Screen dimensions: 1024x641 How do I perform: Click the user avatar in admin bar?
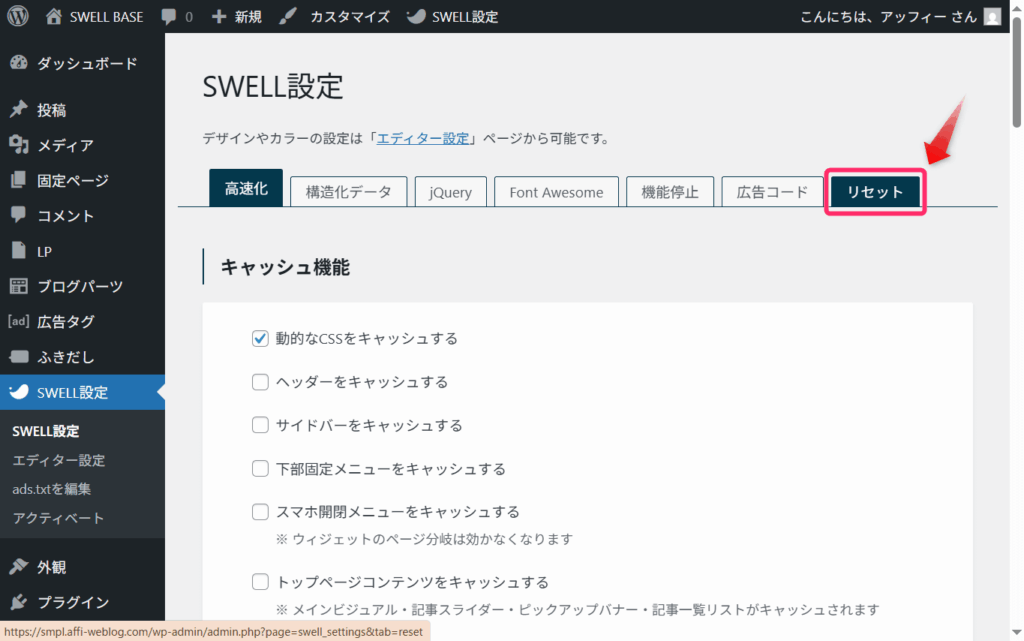992,17
